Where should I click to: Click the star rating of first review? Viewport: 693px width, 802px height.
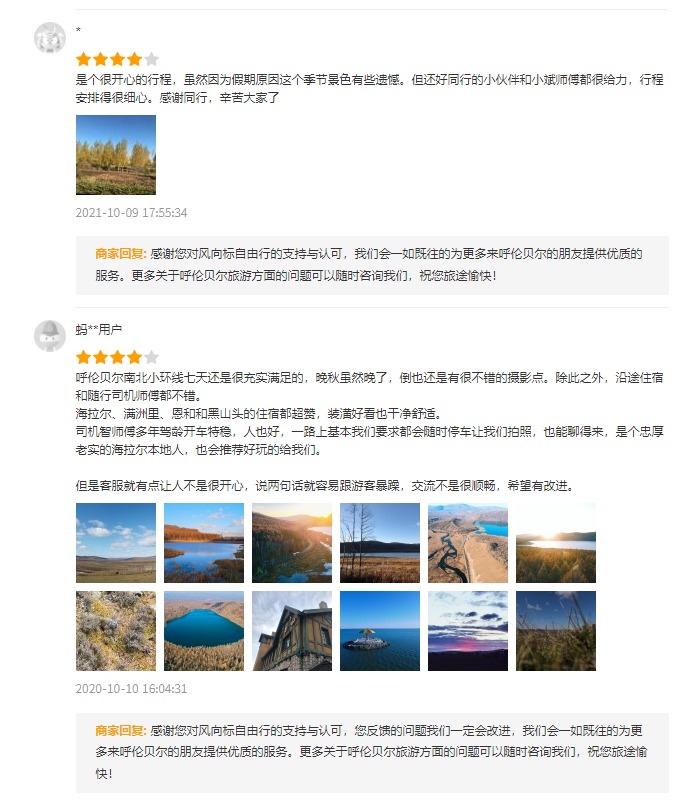[117, 59]
